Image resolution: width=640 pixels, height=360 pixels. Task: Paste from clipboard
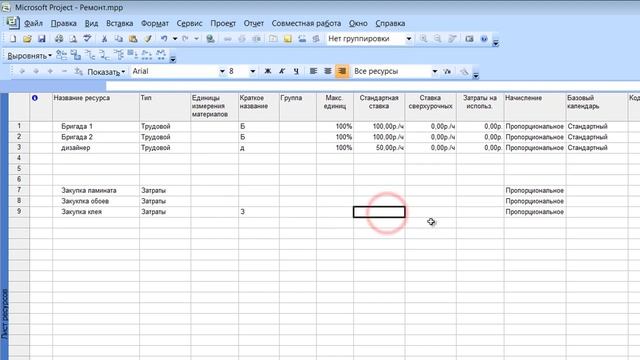pos(133,39)
